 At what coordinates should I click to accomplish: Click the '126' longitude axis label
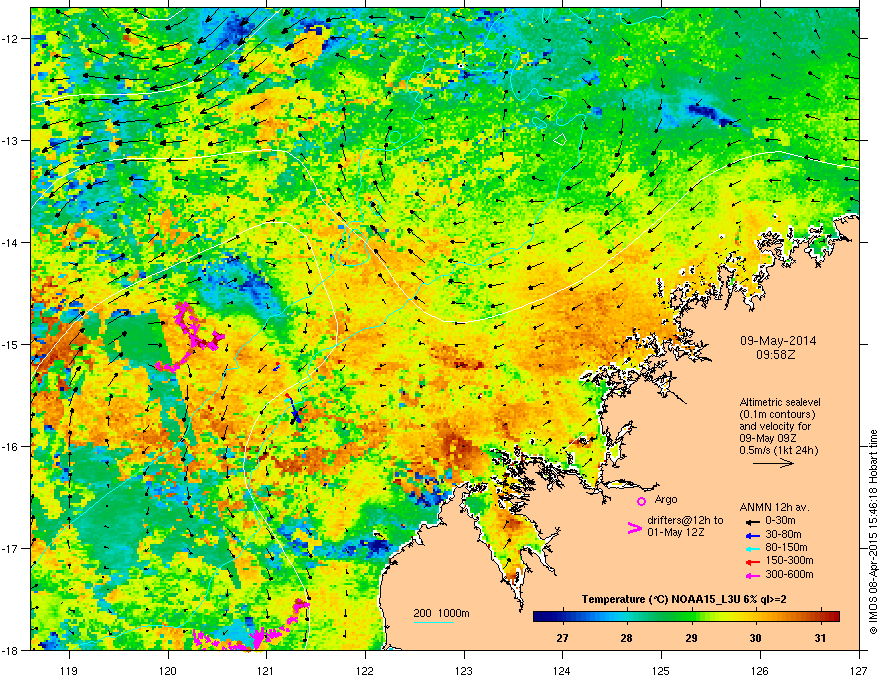pyautogui.click(x=760, y=670)
